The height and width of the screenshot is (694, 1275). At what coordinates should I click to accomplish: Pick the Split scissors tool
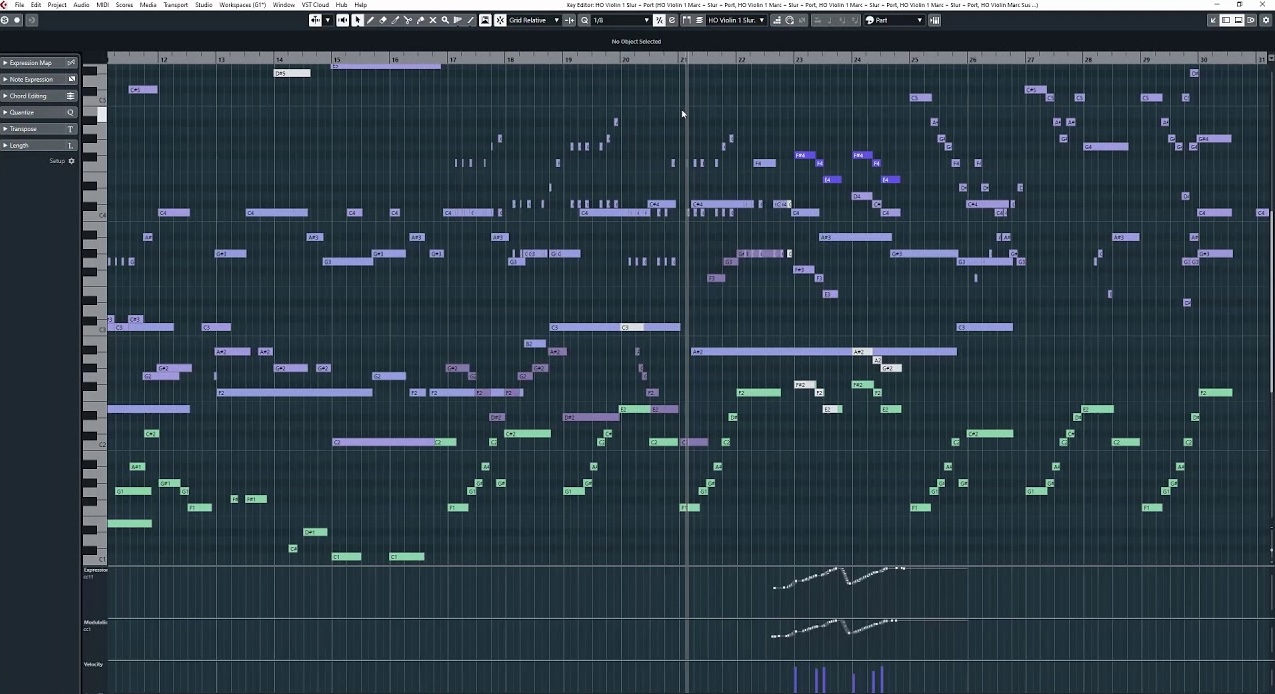[407, 20]
